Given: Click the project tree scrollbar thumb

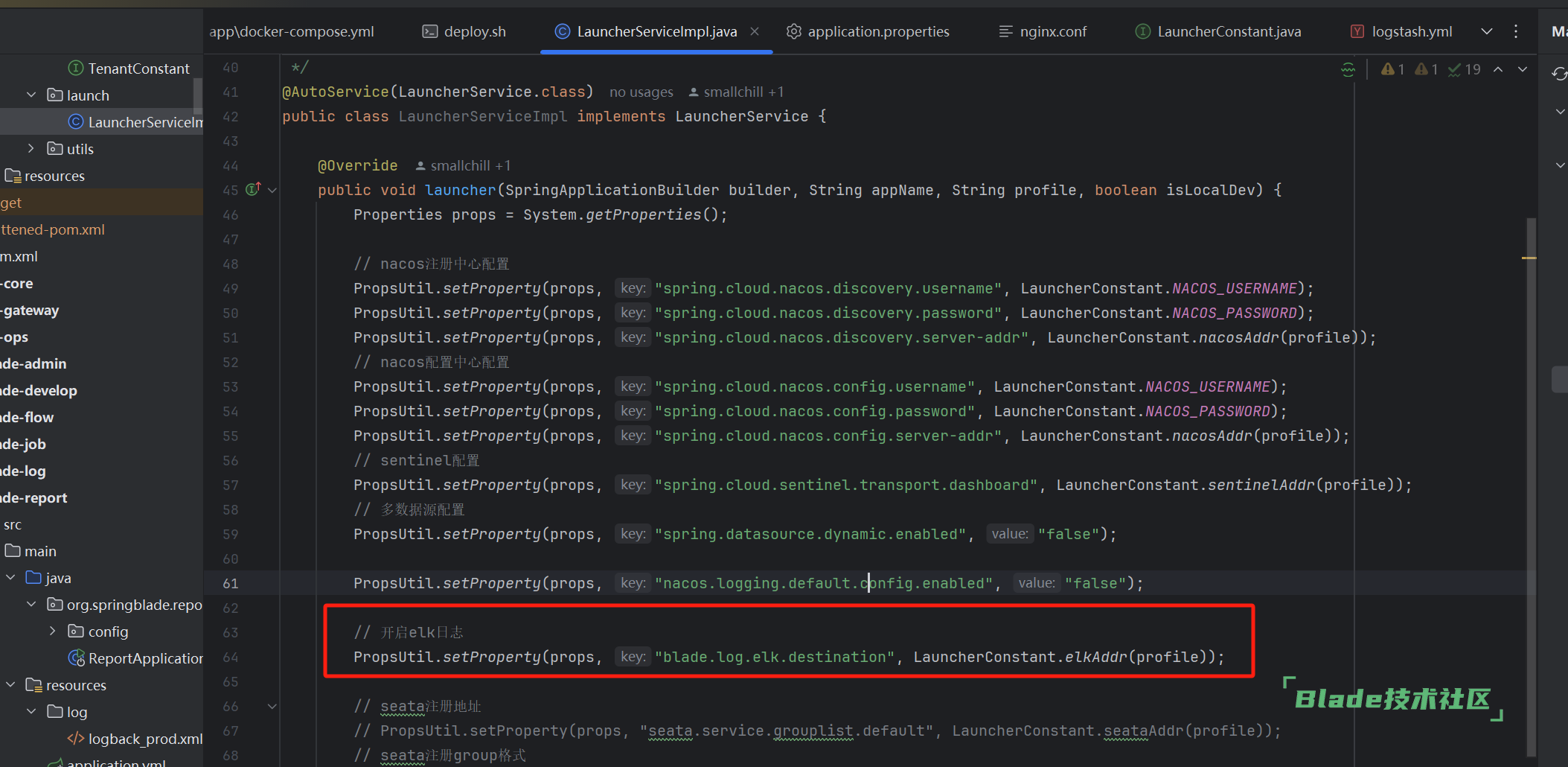Looking at the screenshot, I should click(198, 97).
